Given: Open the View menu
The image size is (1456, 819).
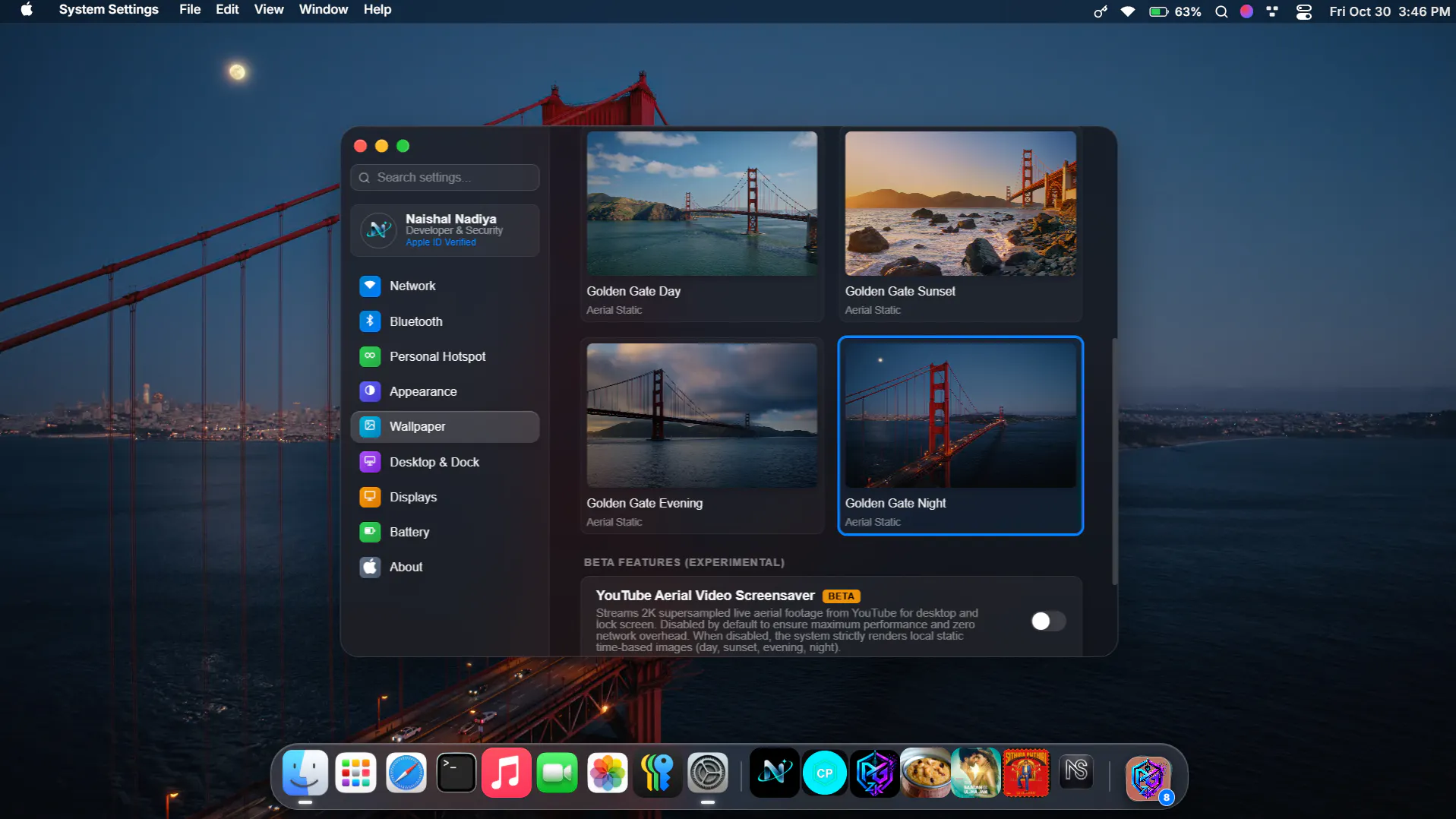Looking at the screenshot, I should click(x=269, y=10).
